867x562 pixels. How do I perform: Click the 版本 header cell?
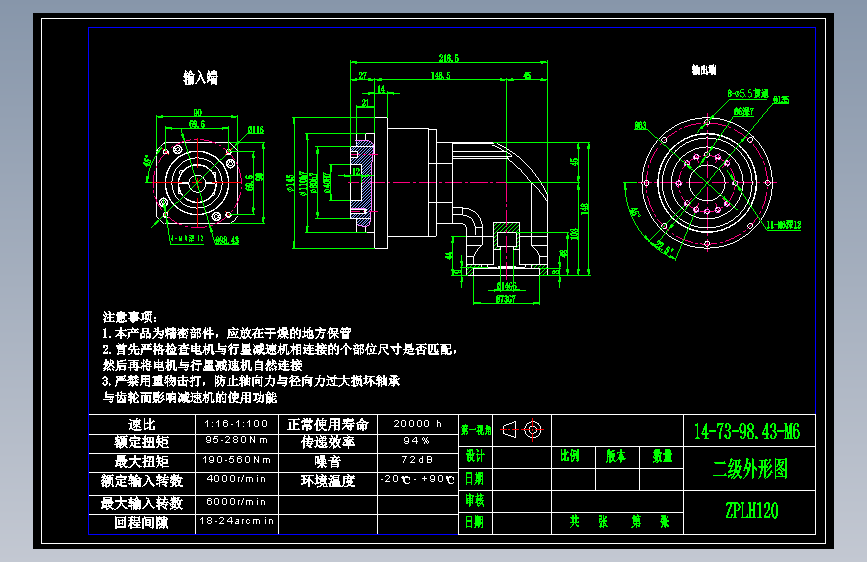(x=615, y=456)
